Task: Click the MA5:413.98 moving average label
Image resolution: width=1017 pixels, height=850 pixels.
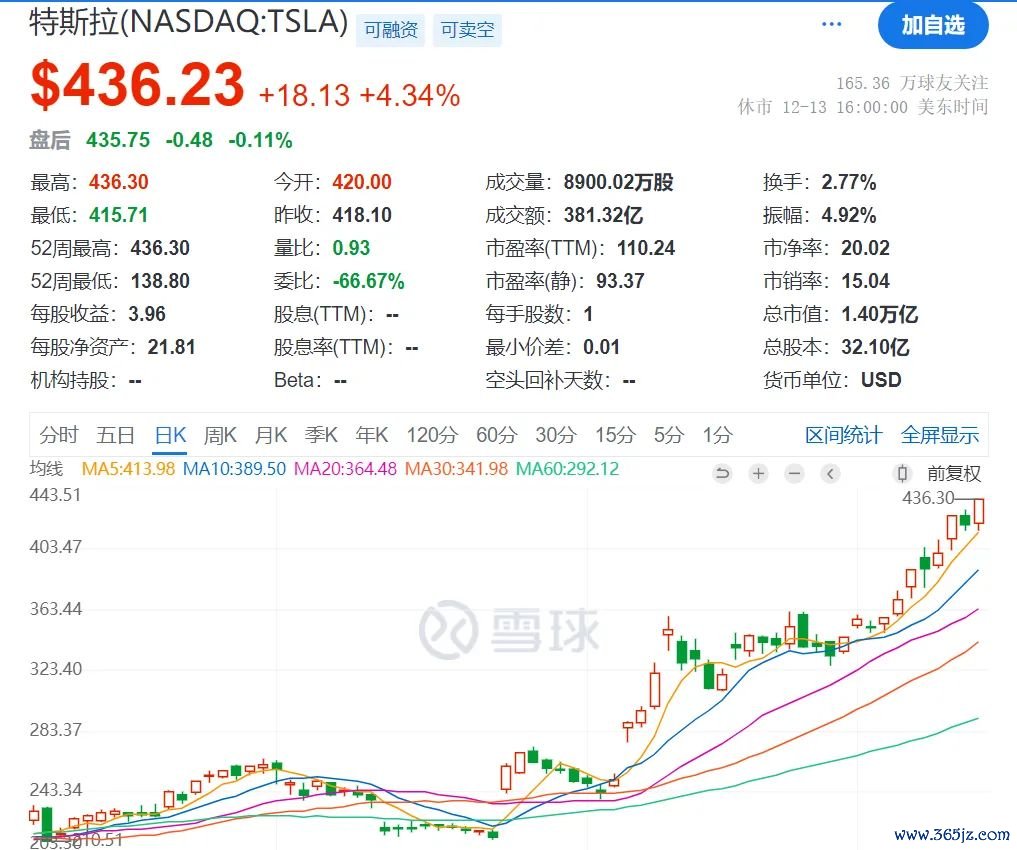Action: pyautogui.click(x=128, y=469)
